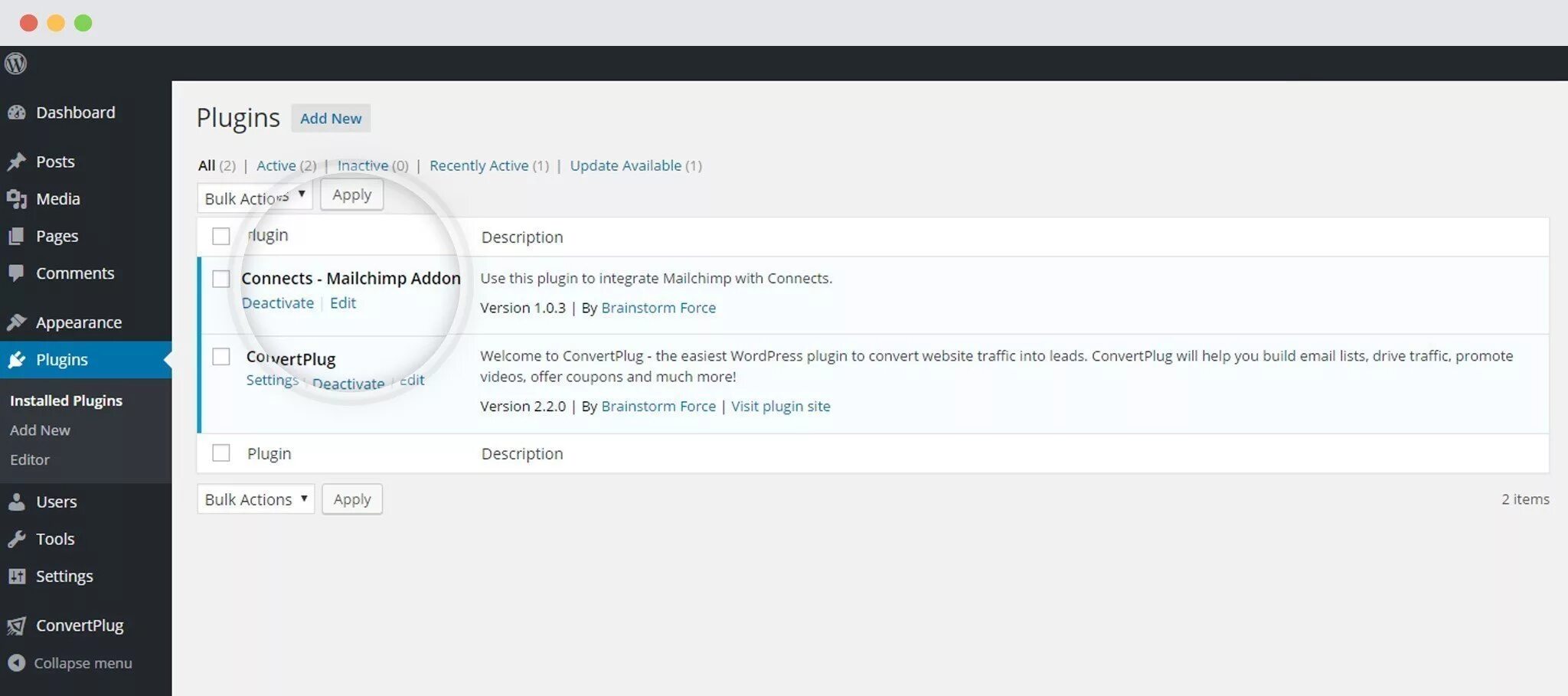Click the Media library icon

17,199
